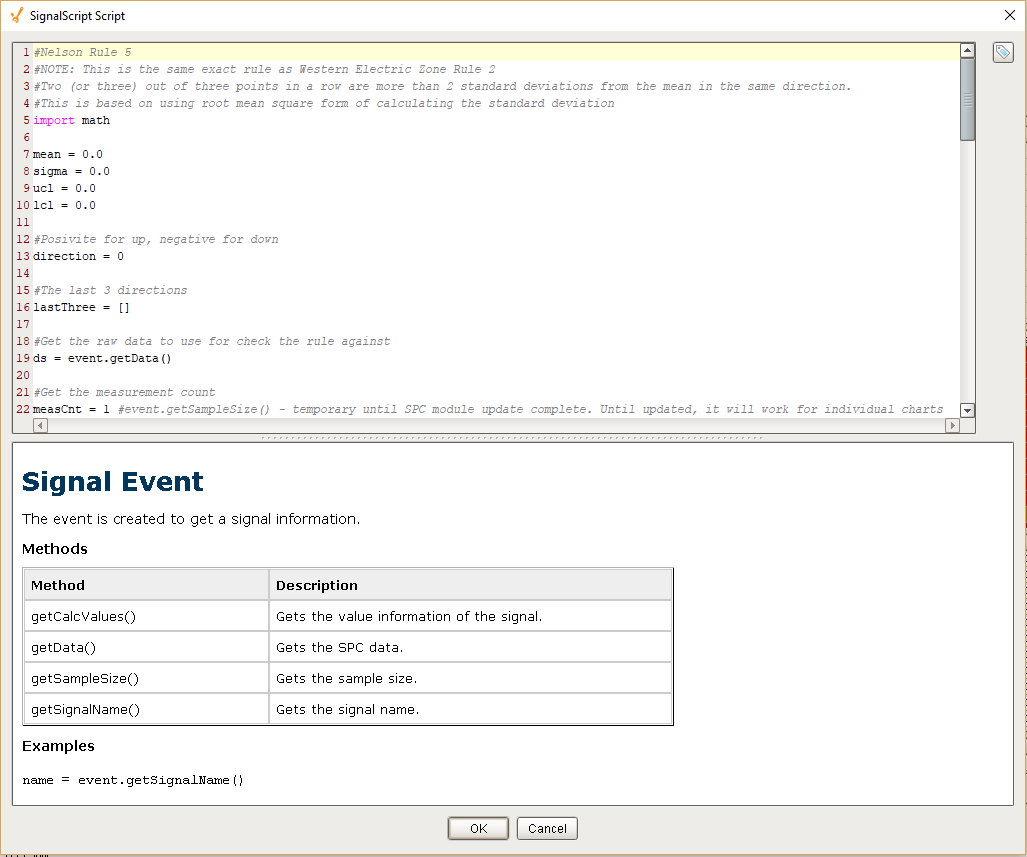1027x857 pixels.
Task: Cancel the script editing dialog
Action: (547, 828)
